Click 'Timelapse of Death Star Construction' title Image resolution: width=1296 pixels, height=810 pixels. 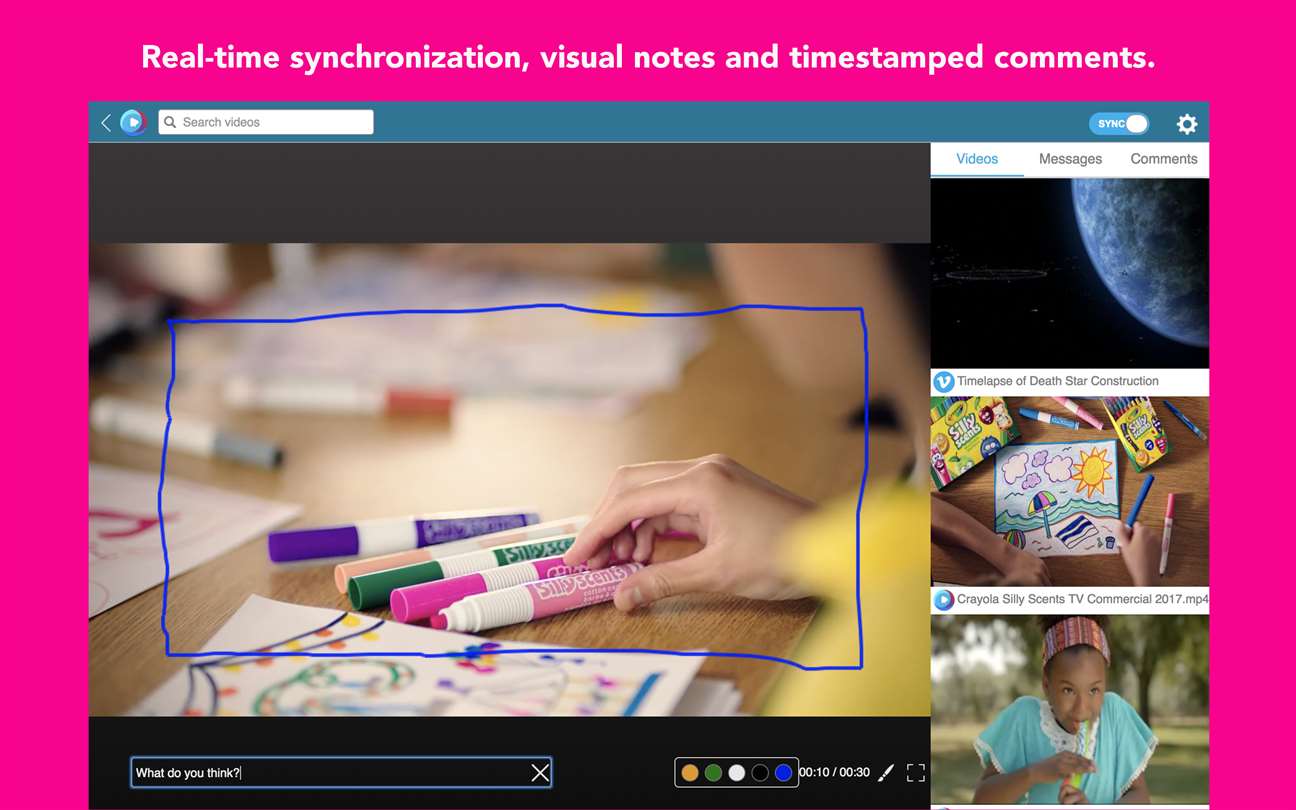click(x=1058, y=381)
